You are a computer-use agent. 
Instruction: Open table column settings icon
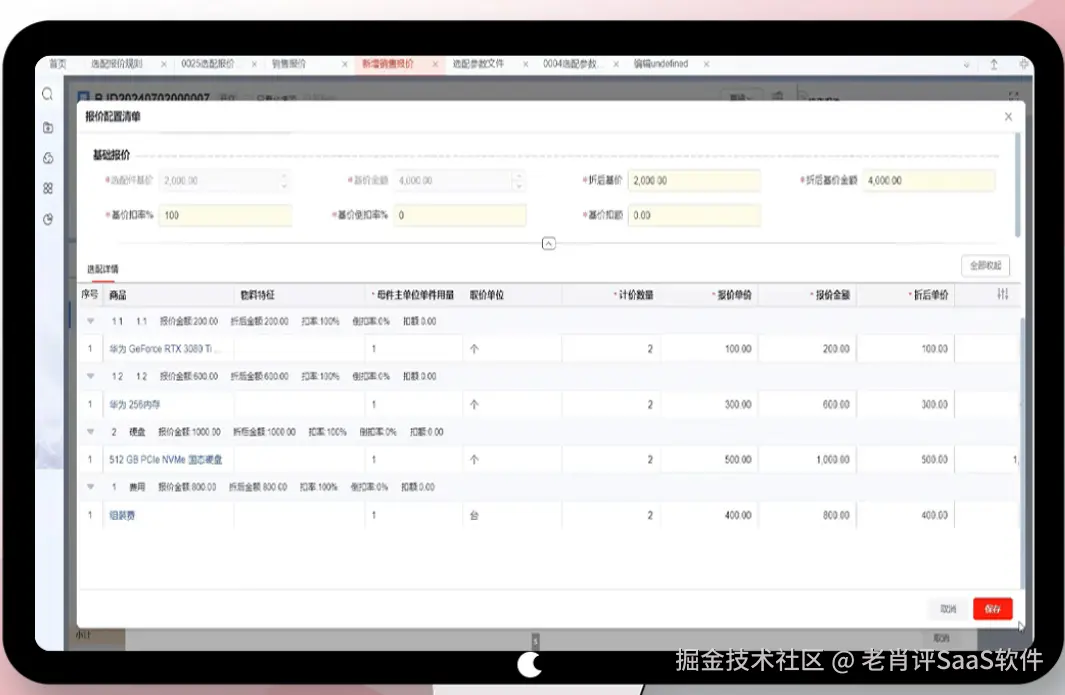1003,294
